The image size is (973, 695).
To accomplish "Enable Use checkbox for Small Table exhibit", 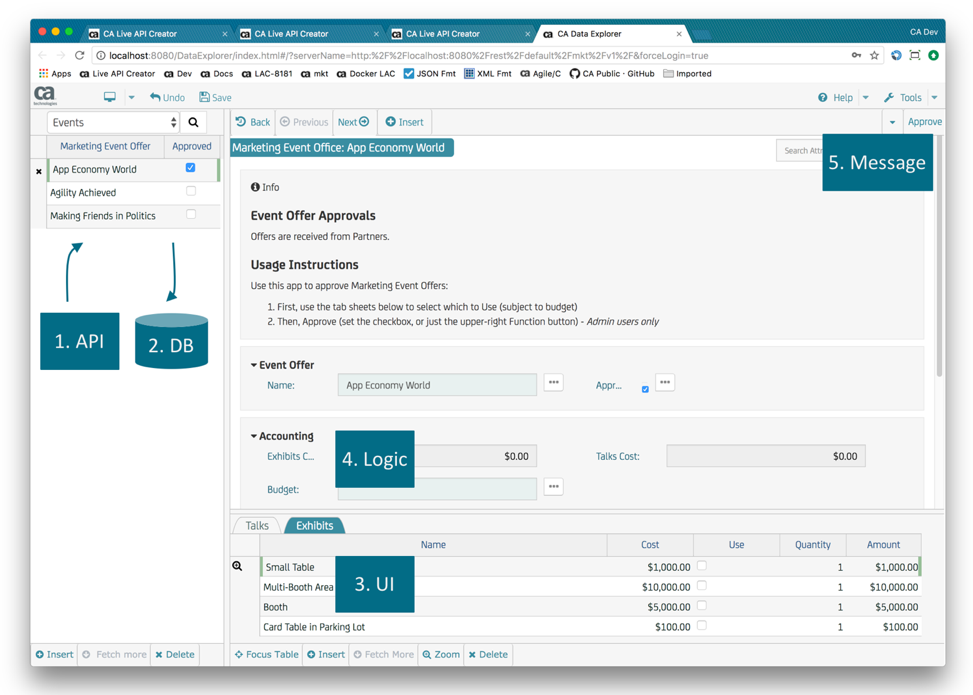I will (702, 566).
